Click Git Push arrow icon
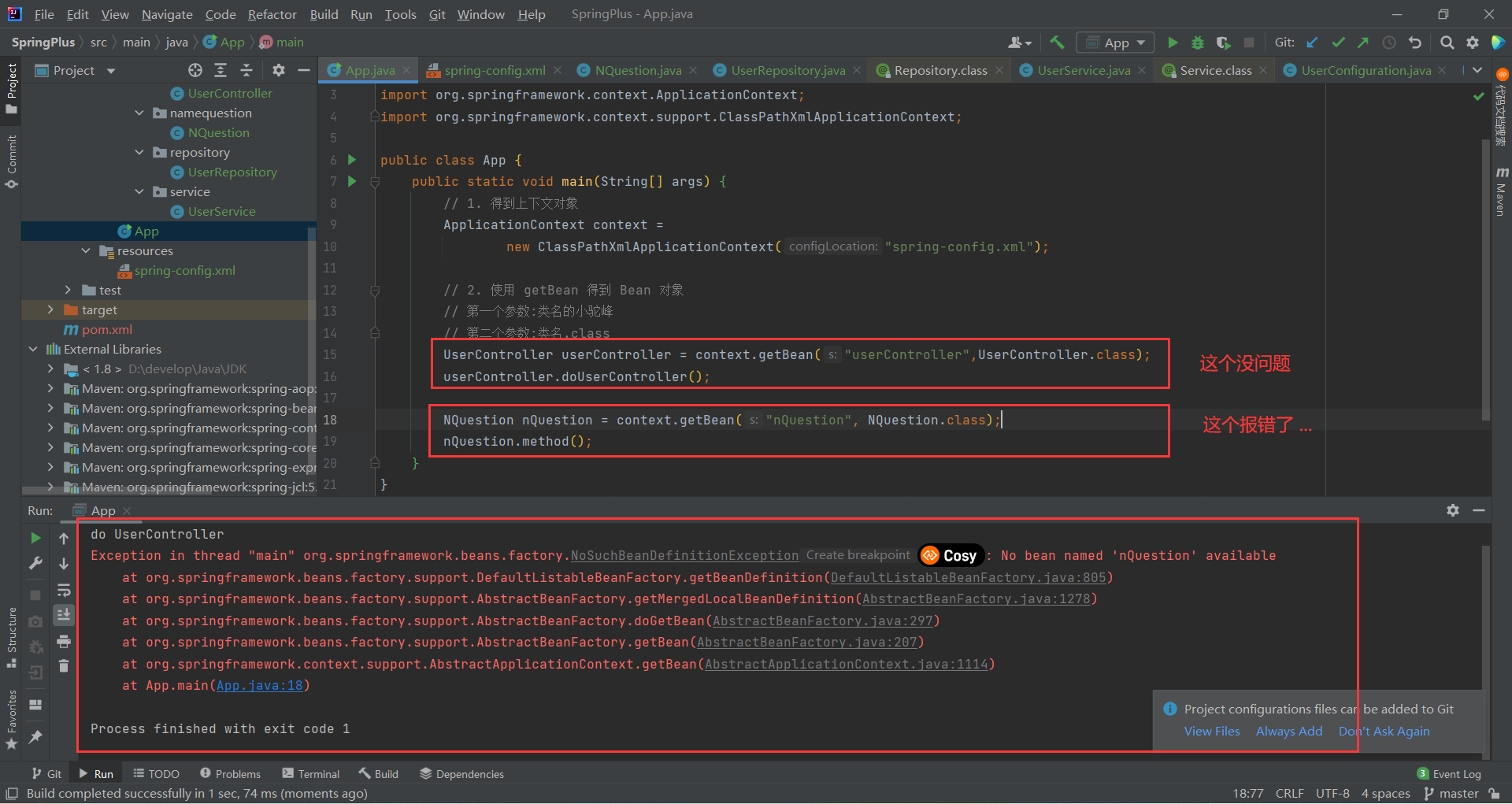The image size is (1512, 804). pos(1363,43)
